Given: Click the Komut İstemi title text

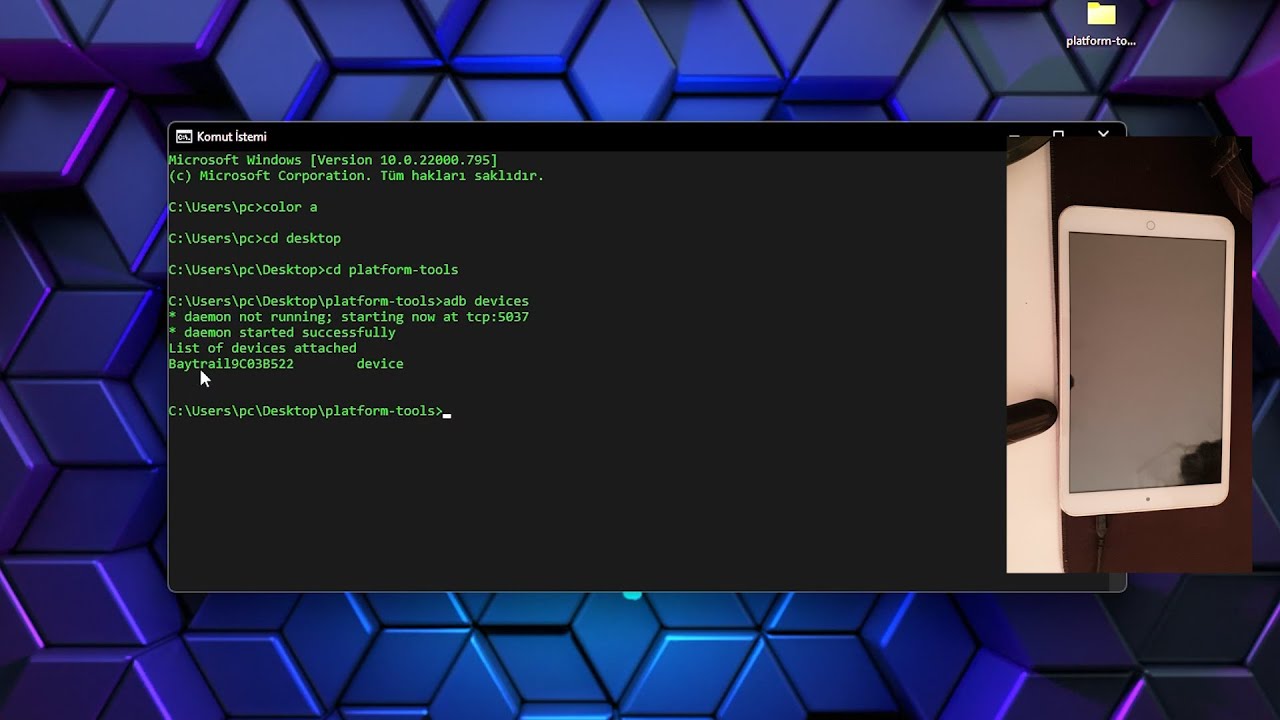Looking at the screenshot, I should tap(231, 137).
